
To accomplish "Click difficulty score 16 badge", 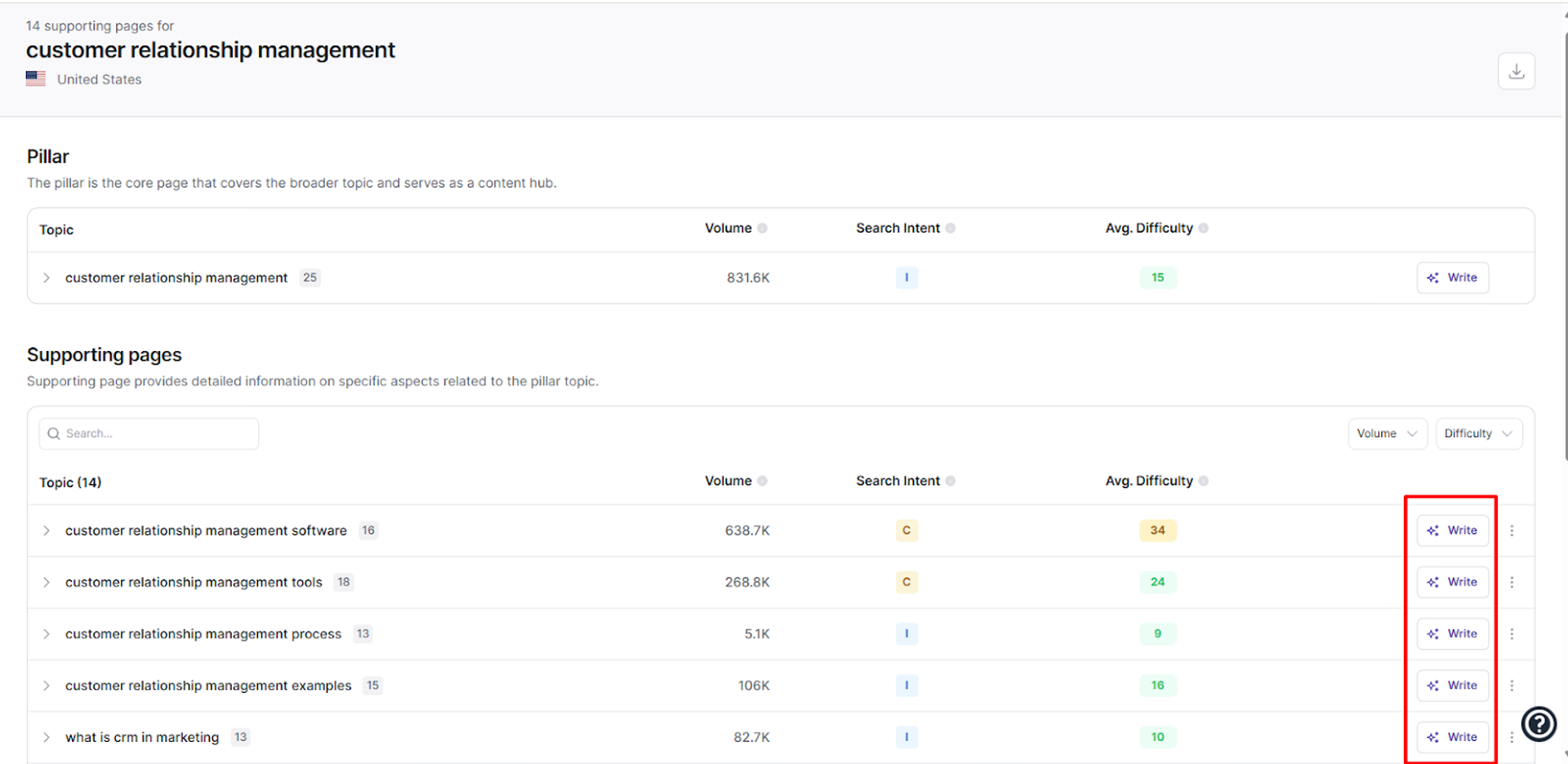I will pyautogui.click(x=1157, y=686).
